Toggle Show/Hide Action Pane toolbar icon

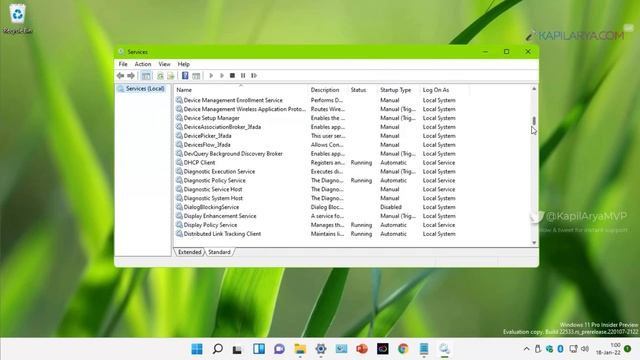click(196, 76)
